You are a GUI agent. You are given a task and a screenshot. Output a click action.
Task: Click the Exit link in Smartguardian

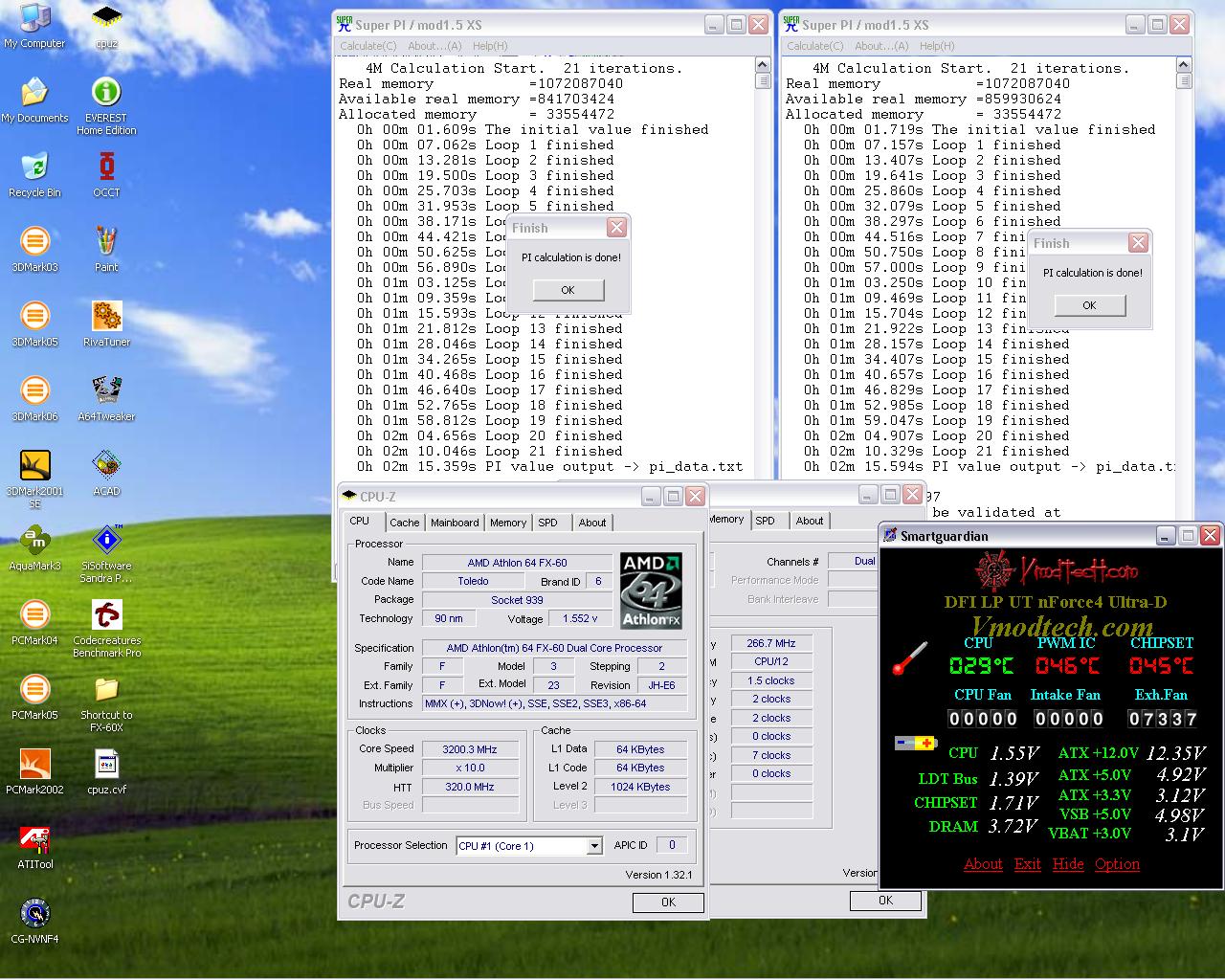pyautogui.click(x=1027, y=864)
